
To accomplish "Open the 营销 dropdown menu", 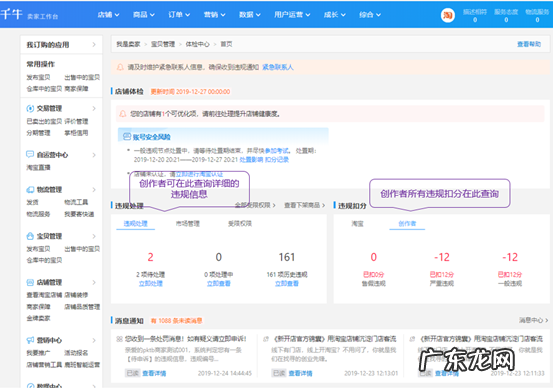I will [214, 15].
